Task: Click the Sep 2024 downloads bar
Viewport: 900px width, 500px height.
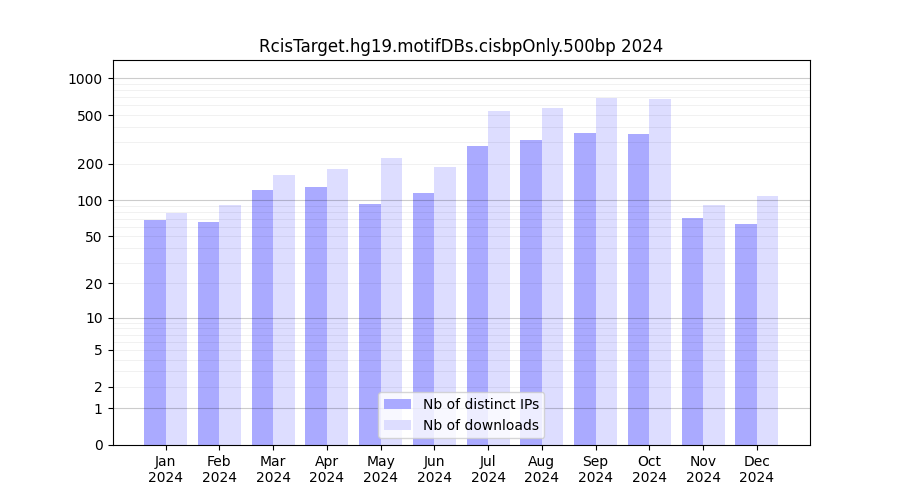Action: click(x=606, y=270)
